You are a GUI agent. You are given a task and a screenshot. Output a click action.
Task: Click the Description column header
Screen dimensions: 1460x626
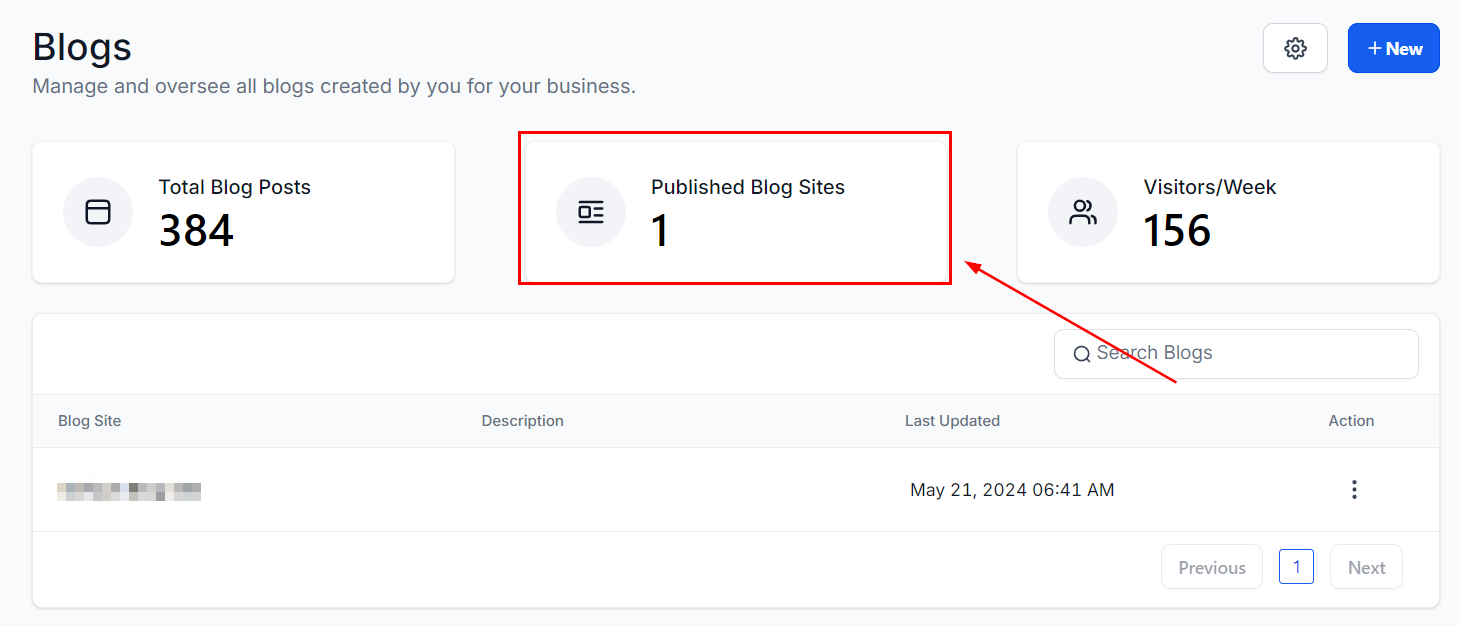click(522, 421)
